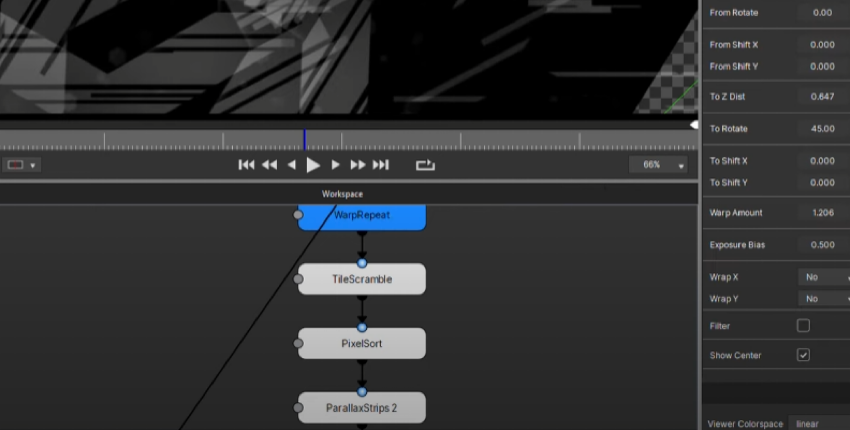Edit the From Rotate value field
The width and height of the screenshot is (850, 430).
point(823,12)
